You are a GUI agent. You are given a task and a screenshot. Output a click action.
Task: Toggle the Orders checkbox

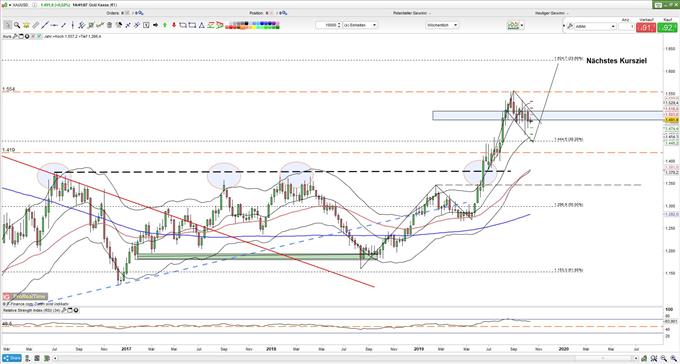point(127,13)
